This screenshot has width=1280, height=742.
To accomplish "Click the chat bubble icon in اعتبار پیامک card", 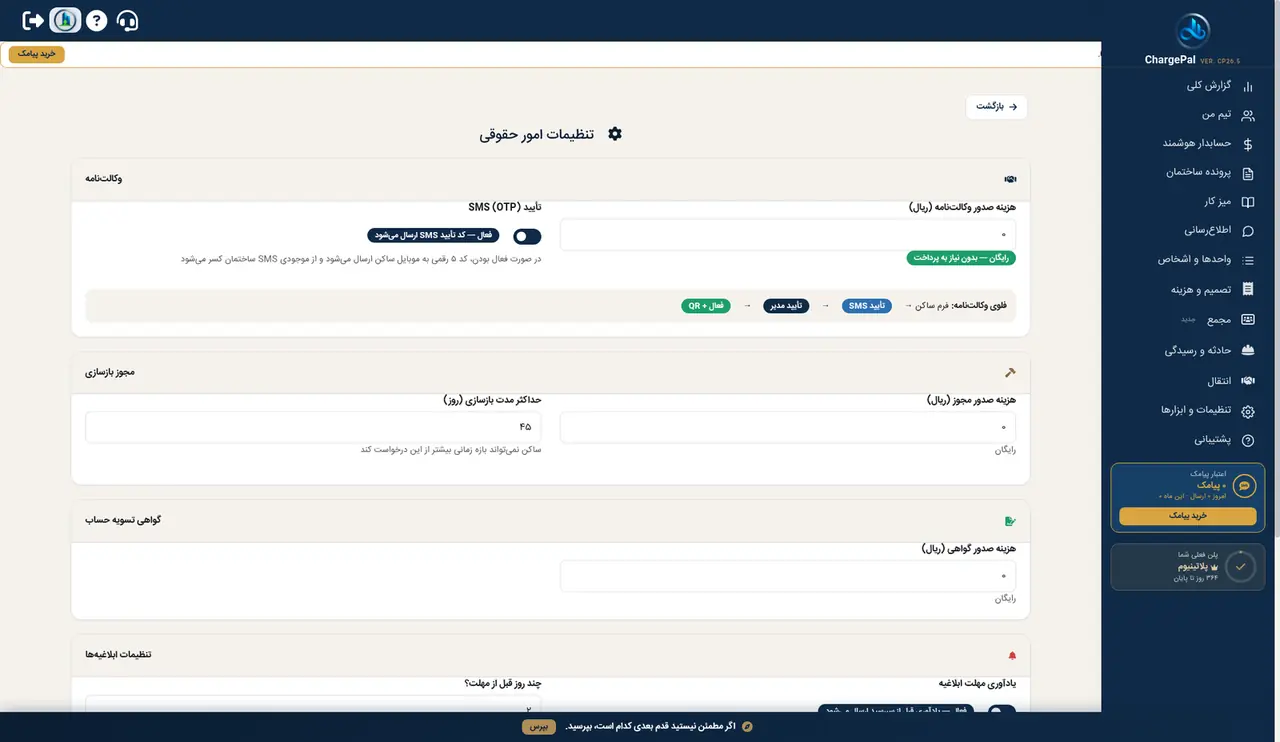I will (x=1245, y=485).
